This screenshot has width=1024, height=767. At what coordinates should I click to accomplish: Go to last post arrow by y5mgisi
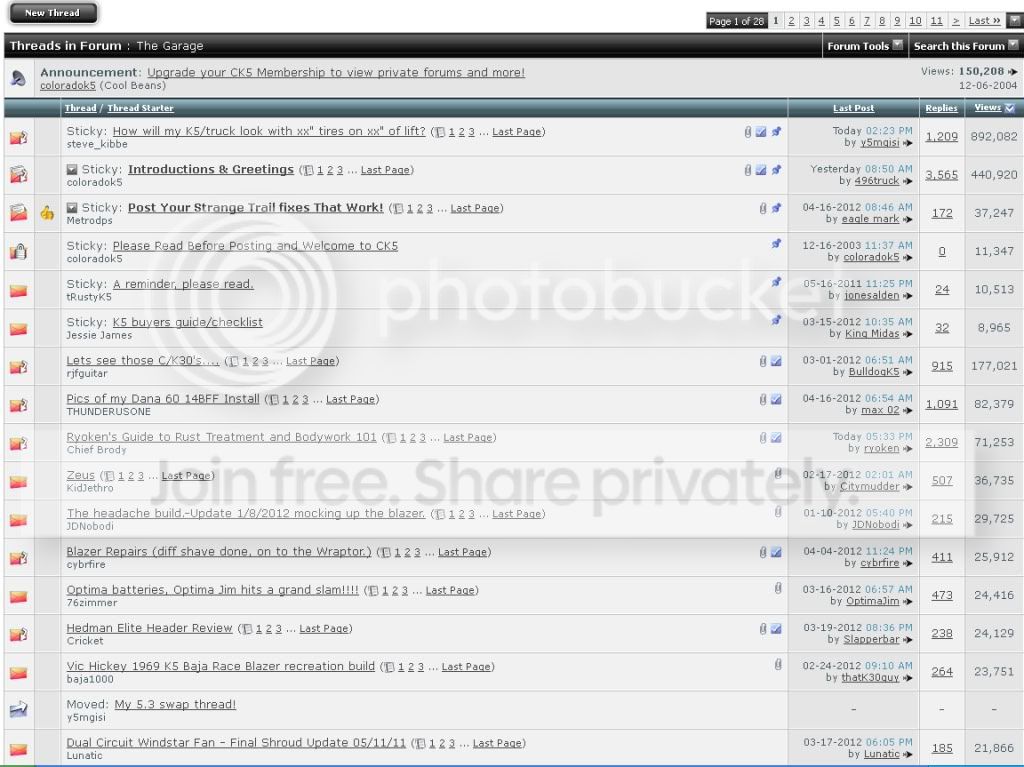click(x=907, y=143)
